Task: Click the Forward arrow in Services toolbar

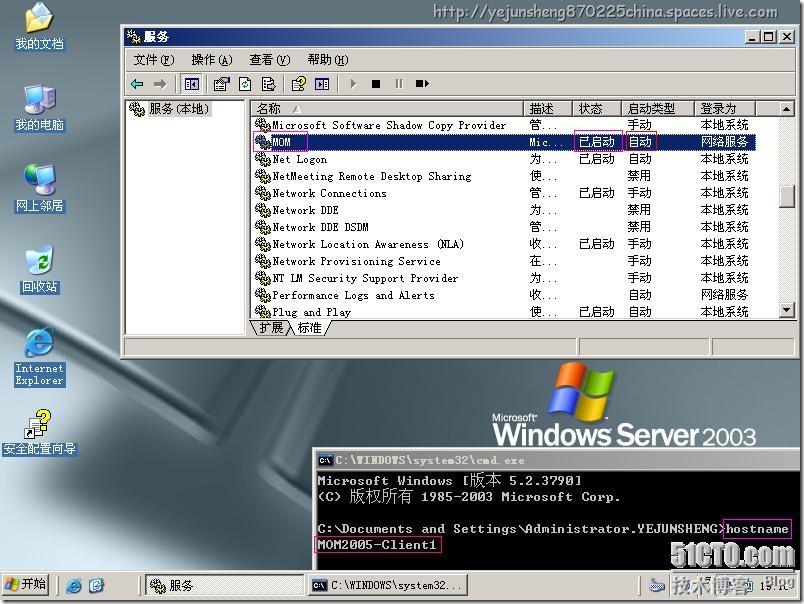Action: 160,84
